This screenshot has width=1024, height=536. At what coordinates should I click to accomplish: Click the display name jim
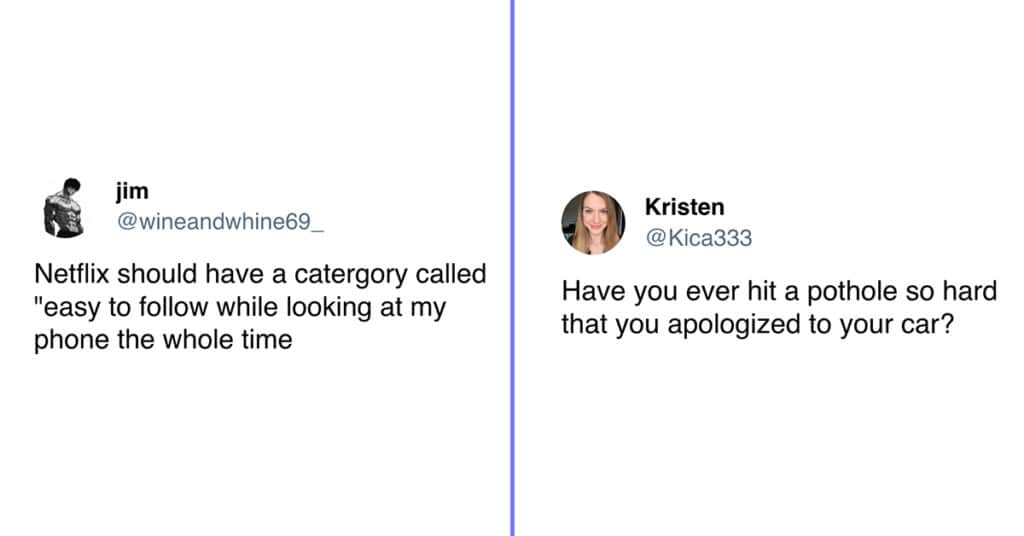[133, 191]
